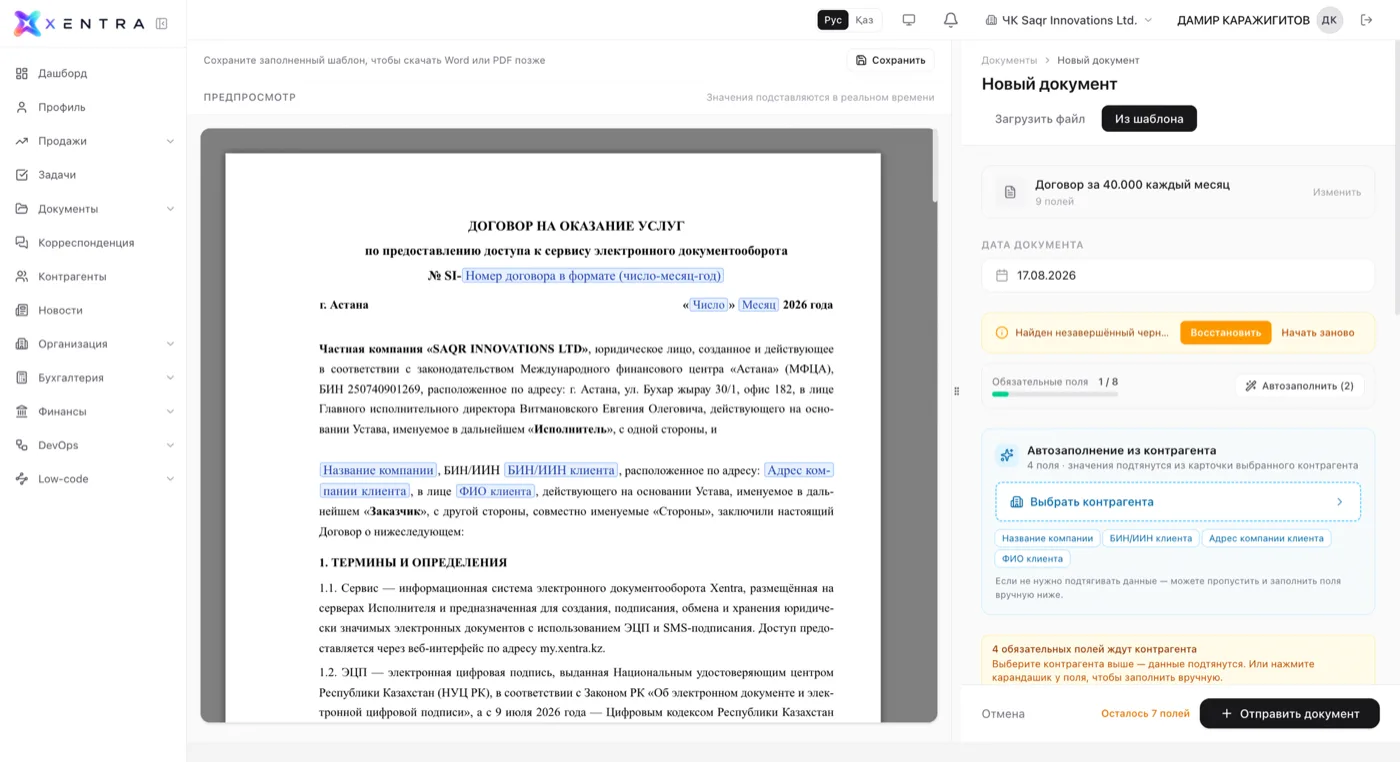
Task: Click the Название компании chip in autofill card
Action: coord(1048,538)
